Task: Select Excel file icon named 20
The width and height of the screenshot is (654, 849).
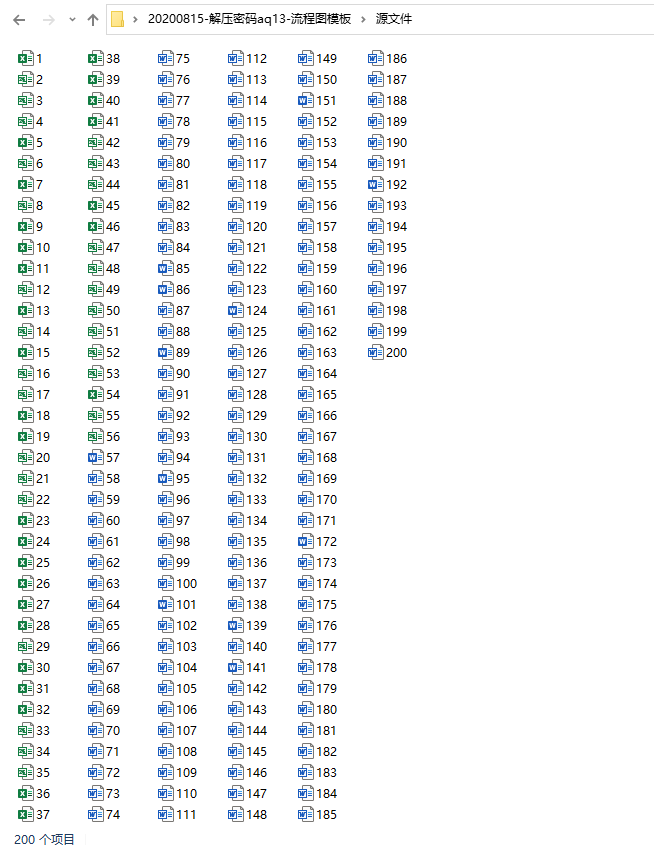Action: click(x=25, y=458)
